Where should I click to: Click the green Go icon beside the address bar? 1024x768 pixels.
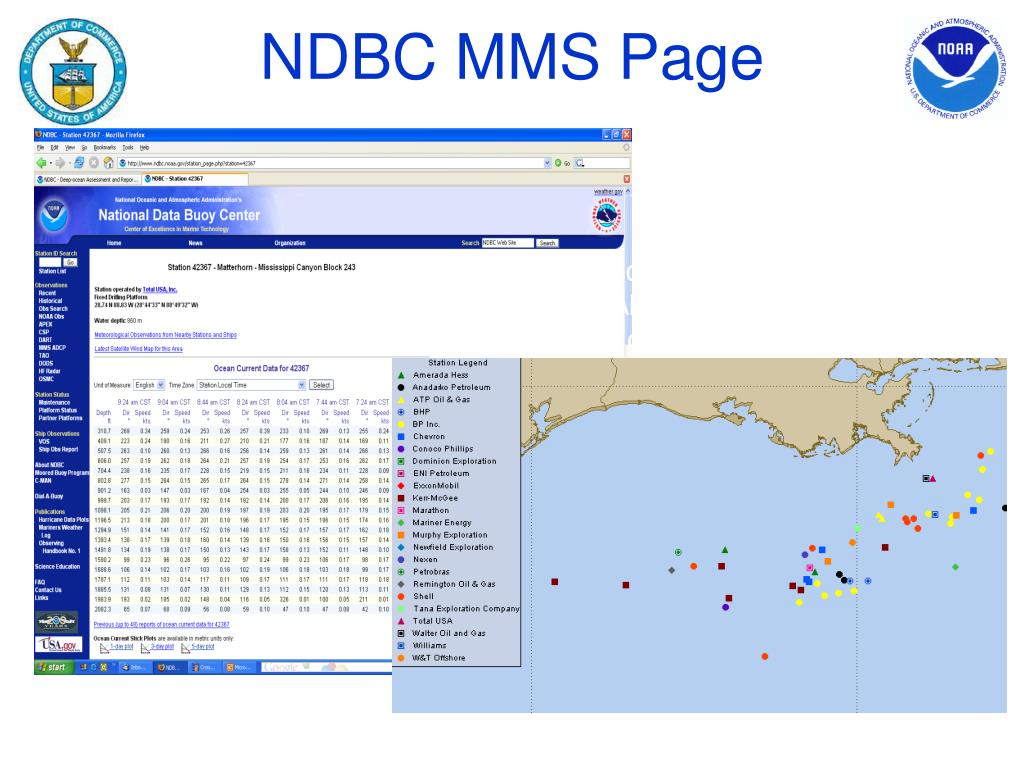tap(558, 163)
